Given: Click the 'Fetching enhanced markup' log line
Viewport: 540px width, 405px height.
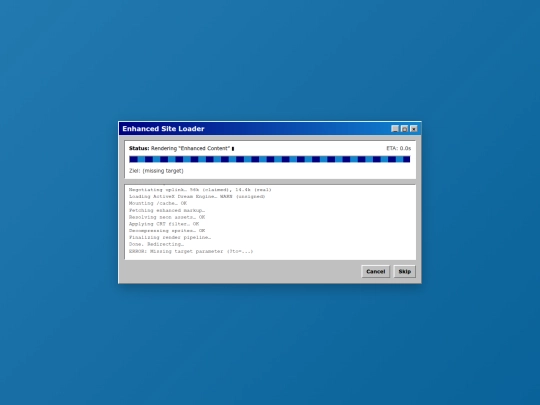Looking at the screenshot, I should [167, 210].
